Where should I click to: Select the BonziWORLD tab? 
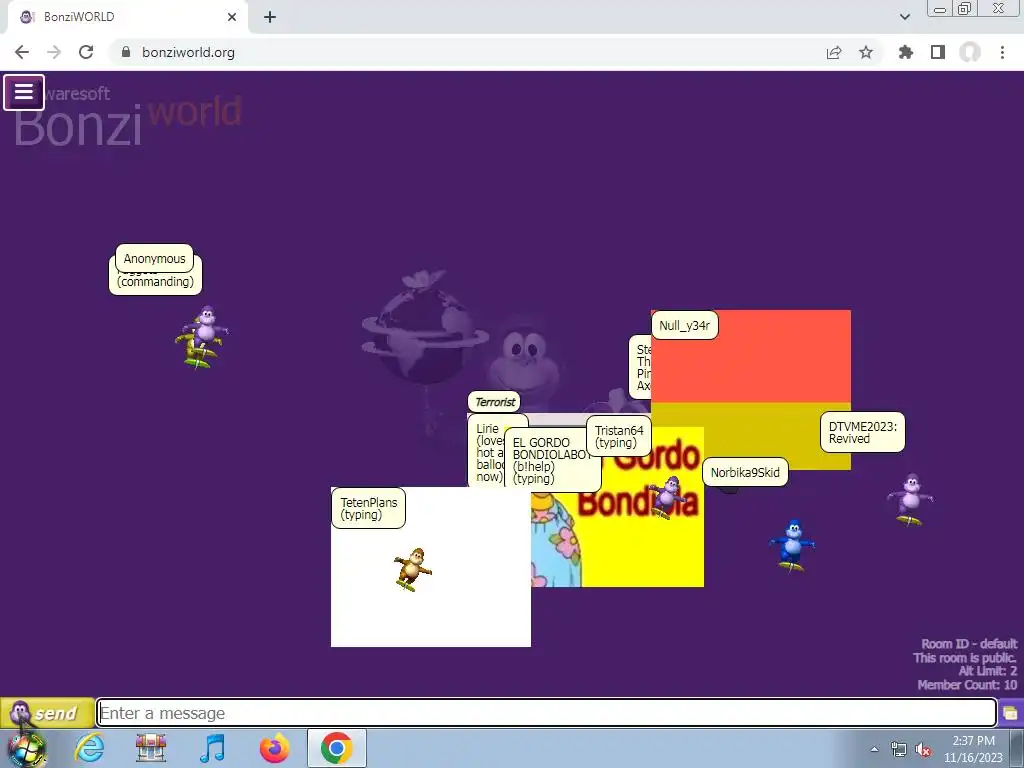click(x=128, y=17)
